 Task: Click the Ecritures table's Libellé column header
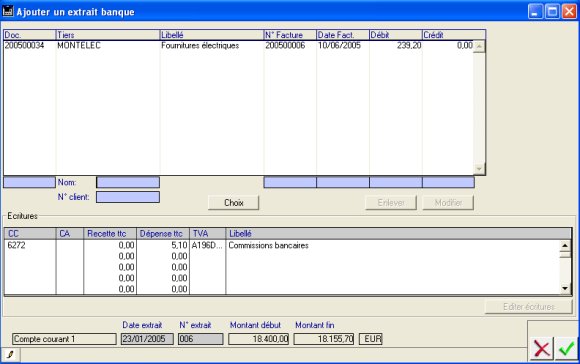coord(399,233)
